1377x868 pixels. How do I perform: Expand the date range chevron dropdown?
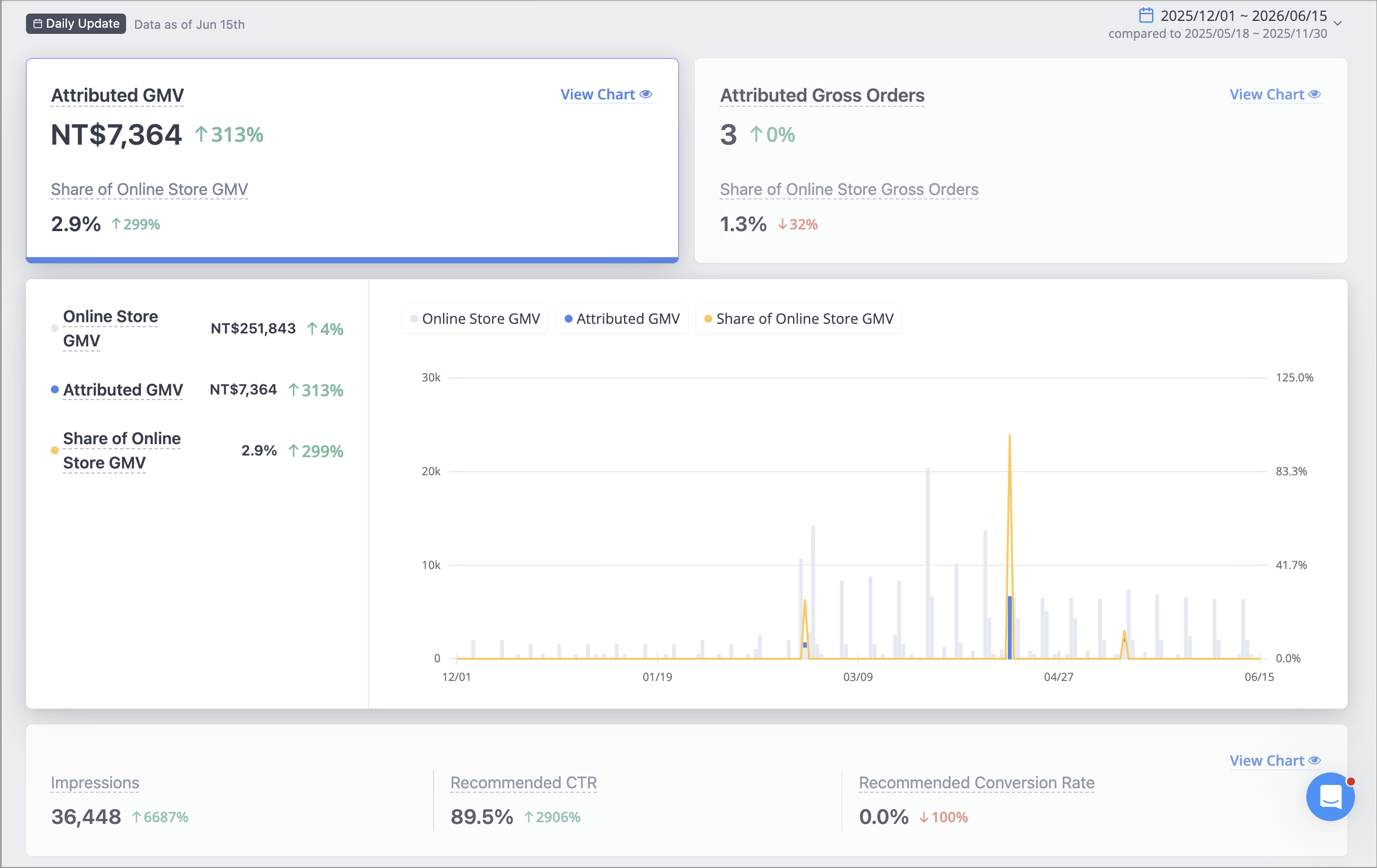tap(1337, 23)
